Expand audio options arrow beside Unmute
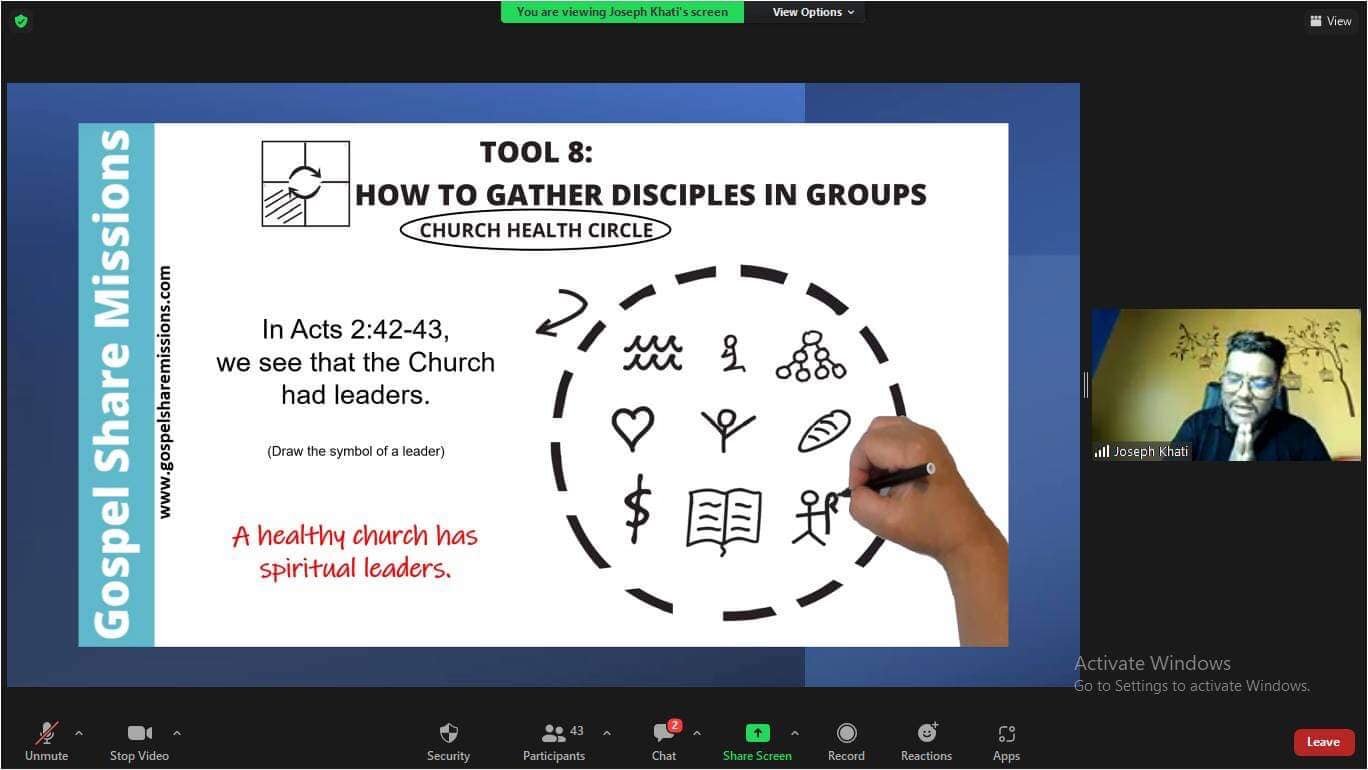Screen dimensions: 1368x770 (79, 733)
